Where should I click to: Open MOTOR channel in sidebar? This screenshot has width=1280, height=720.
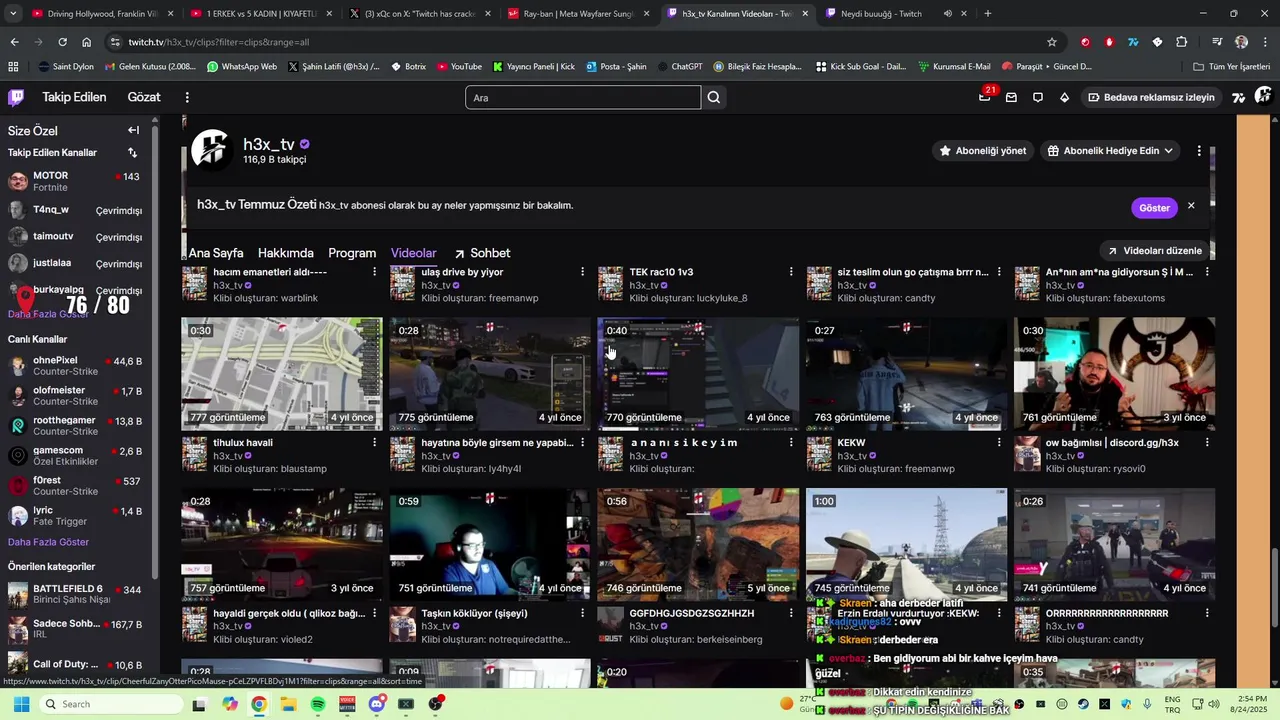75,181
